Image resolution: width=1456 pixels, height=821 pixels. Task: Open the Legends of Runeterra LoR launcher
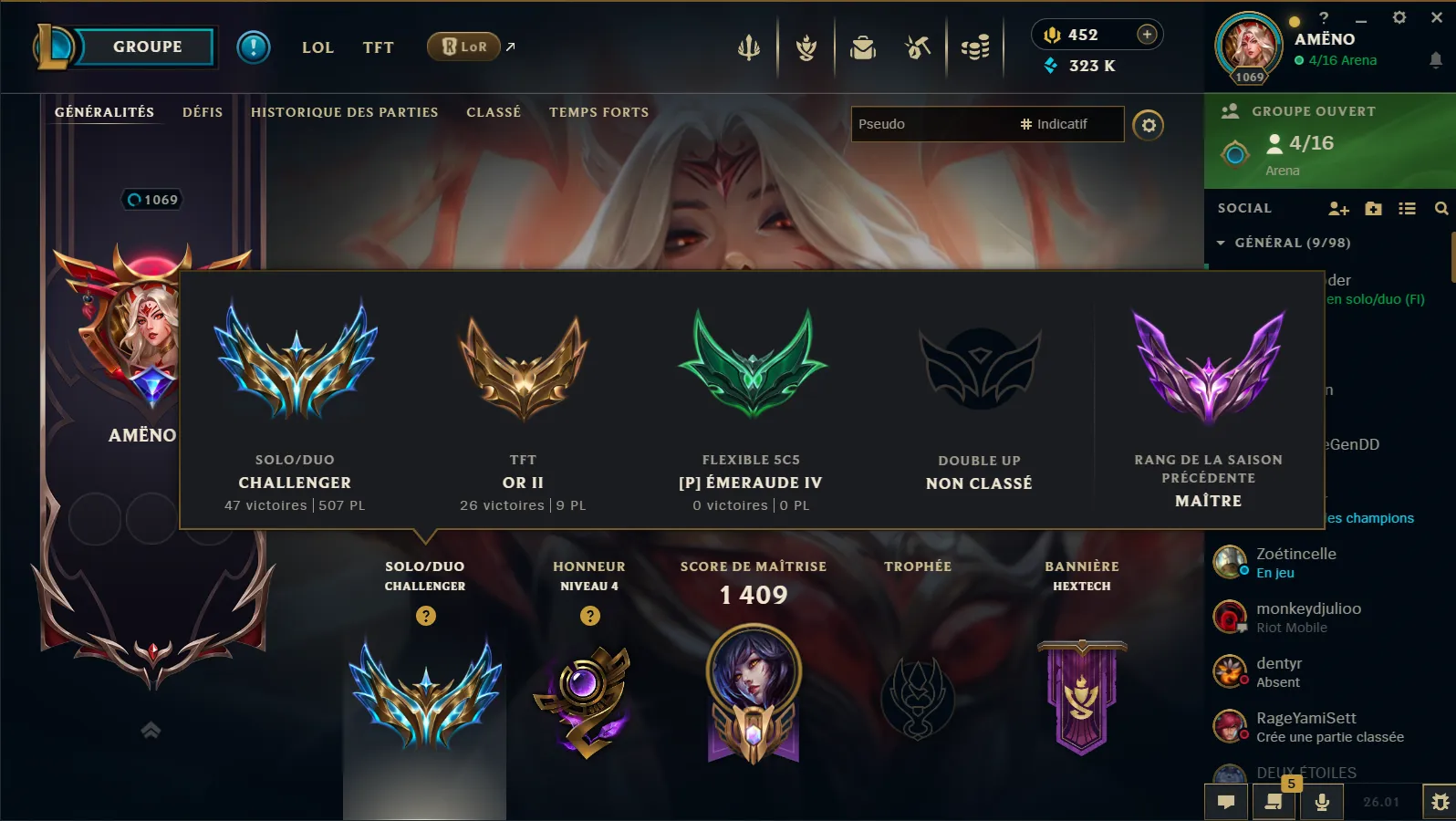coord(464,47)
